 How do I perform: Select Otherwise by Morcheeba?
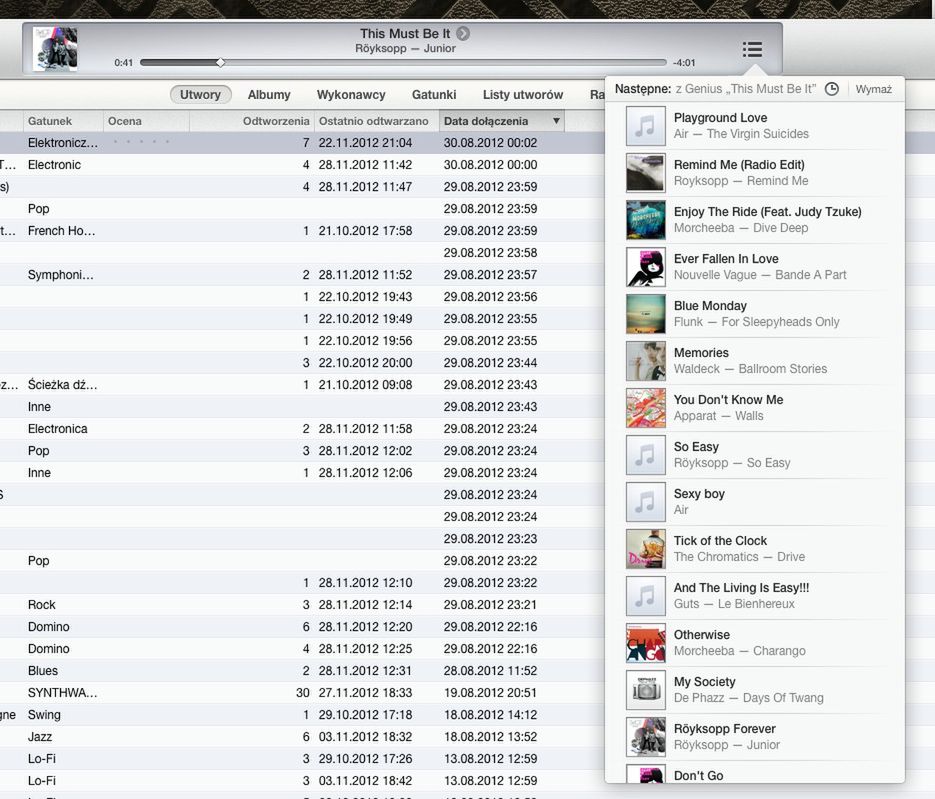756,643
